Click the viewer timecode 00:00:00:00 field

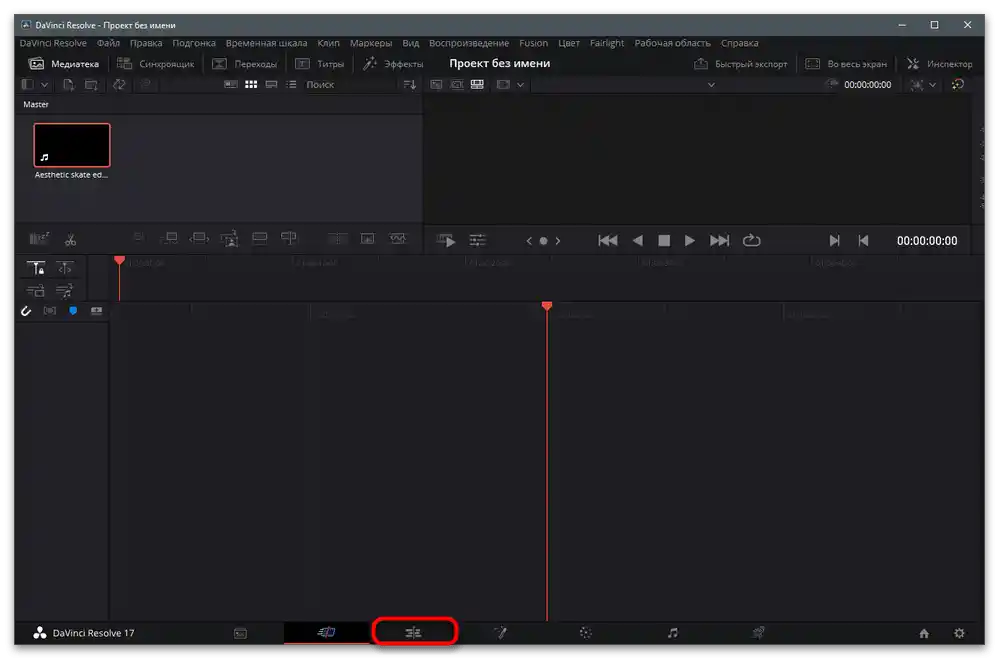pos(867,85)
